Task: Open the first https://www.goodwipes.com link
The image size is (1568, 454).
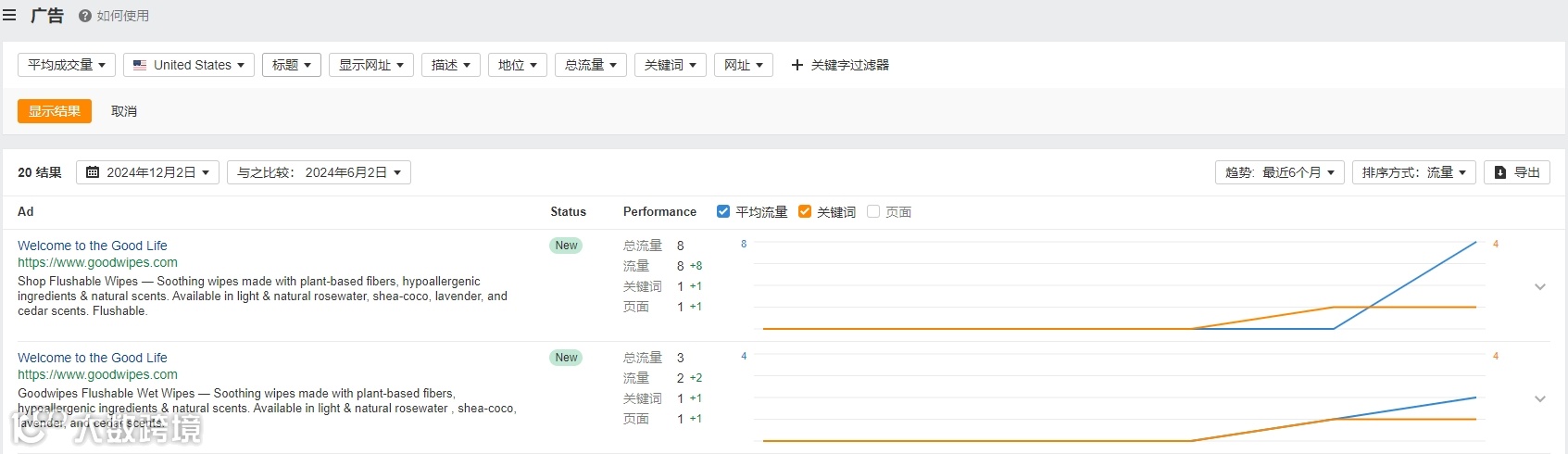Action: (97, 262)
